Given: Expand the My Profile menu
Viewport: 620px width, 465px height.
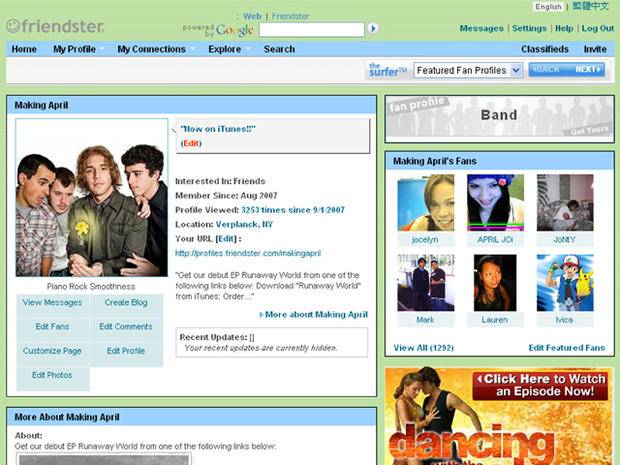Looking at the screenshot, I should click(x=78, y=49).
